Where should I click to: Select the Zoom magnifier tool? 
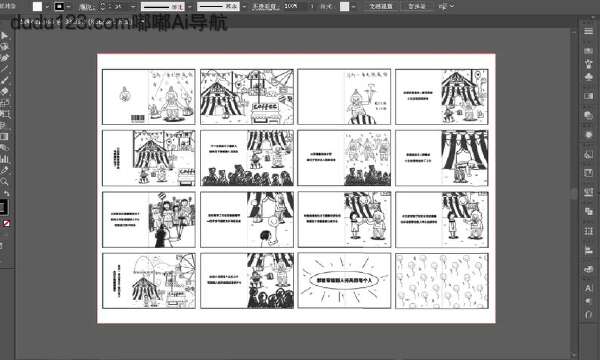point(4,181)
